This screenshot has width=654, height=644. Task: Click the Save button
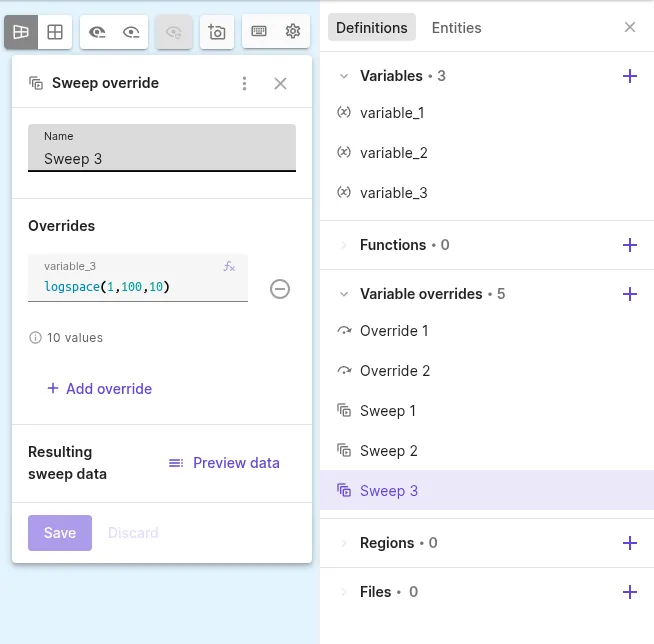click(60, 533)
